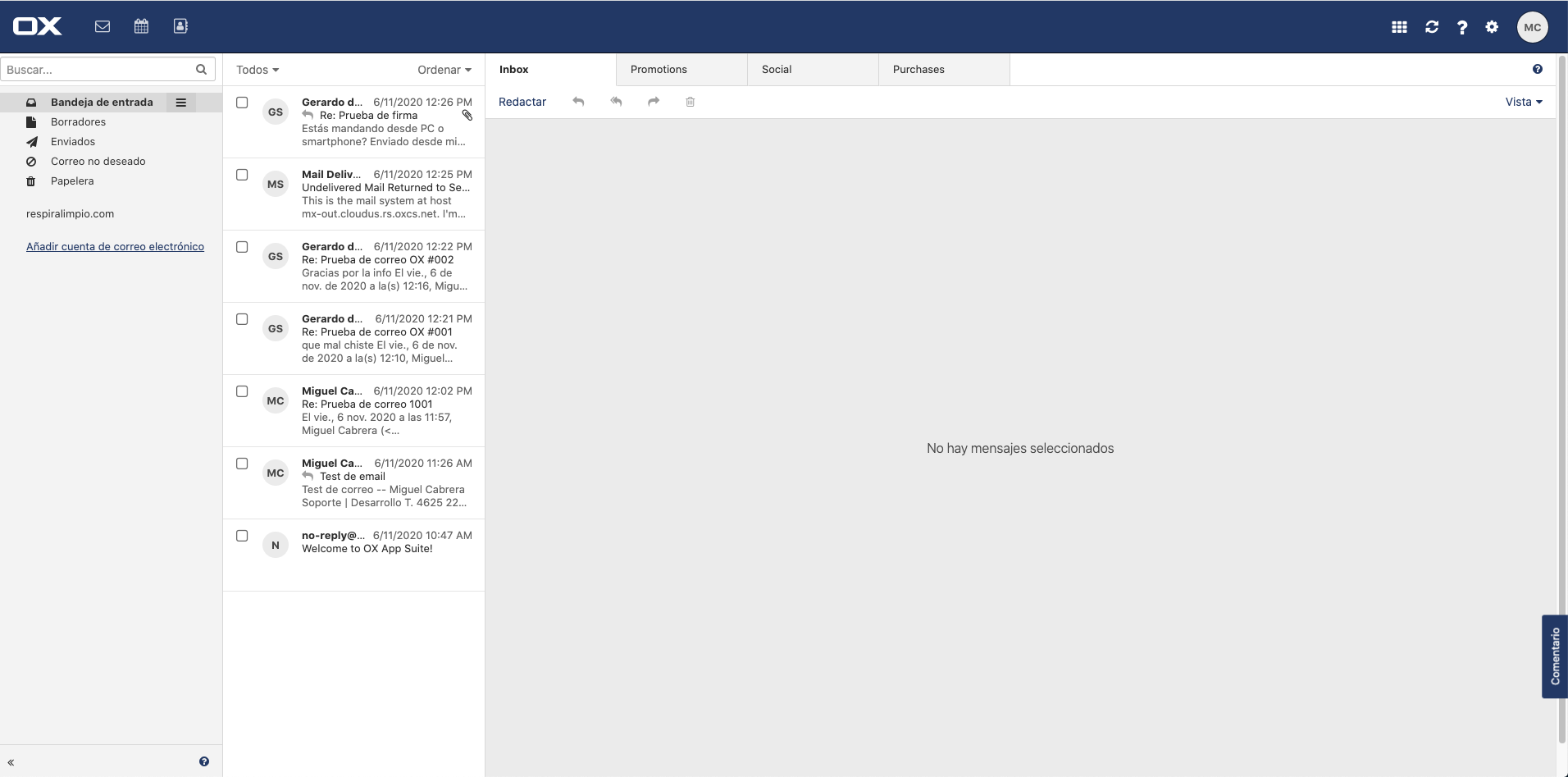The image size is (1568, 777).
Task: Open the Vista view dropdown
Action: [1523, 102]
